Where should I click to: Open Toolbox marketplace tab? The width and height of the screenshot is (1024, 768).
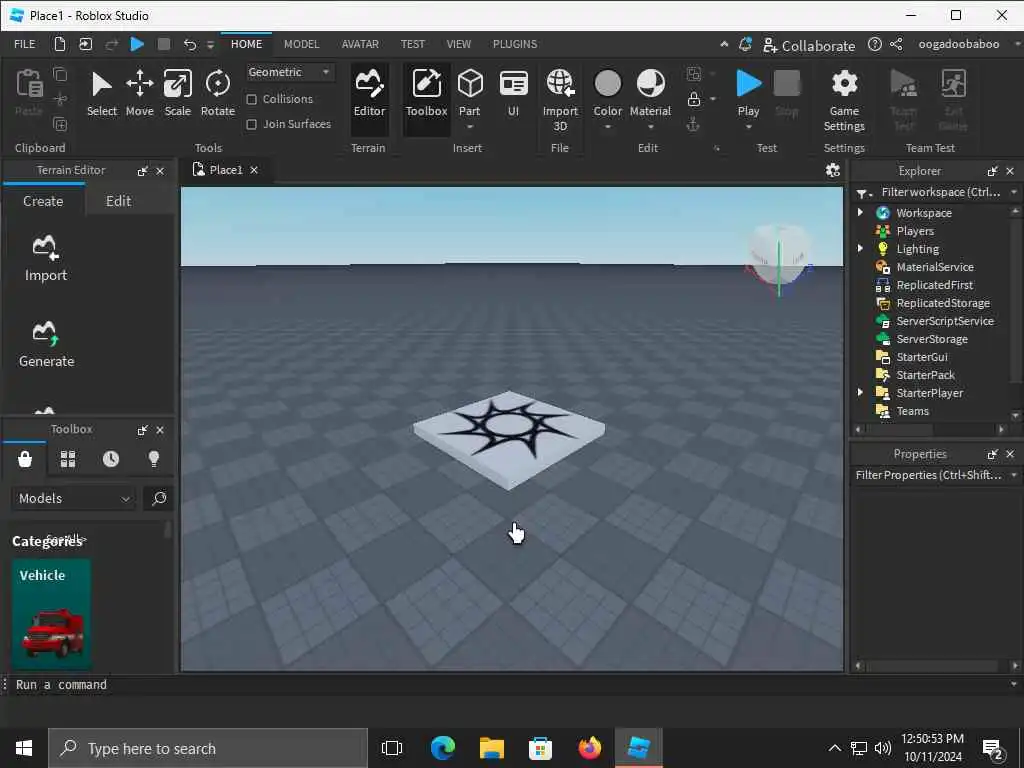25,459
